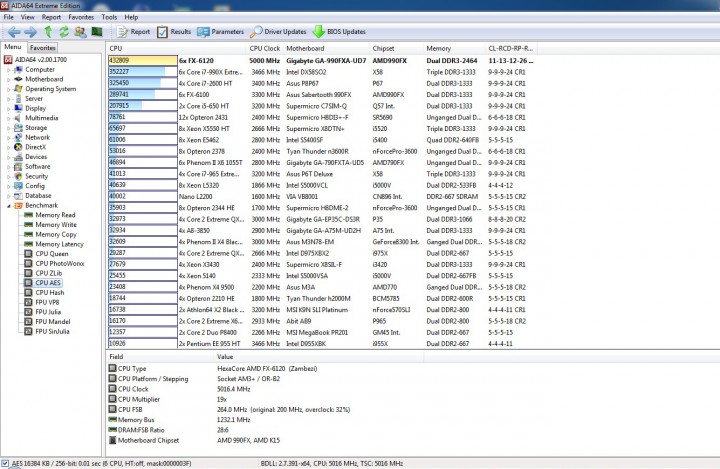Sort by the CPU Clock column header
This screenshot has width=720, height=469.
click(x=264, y=48)
